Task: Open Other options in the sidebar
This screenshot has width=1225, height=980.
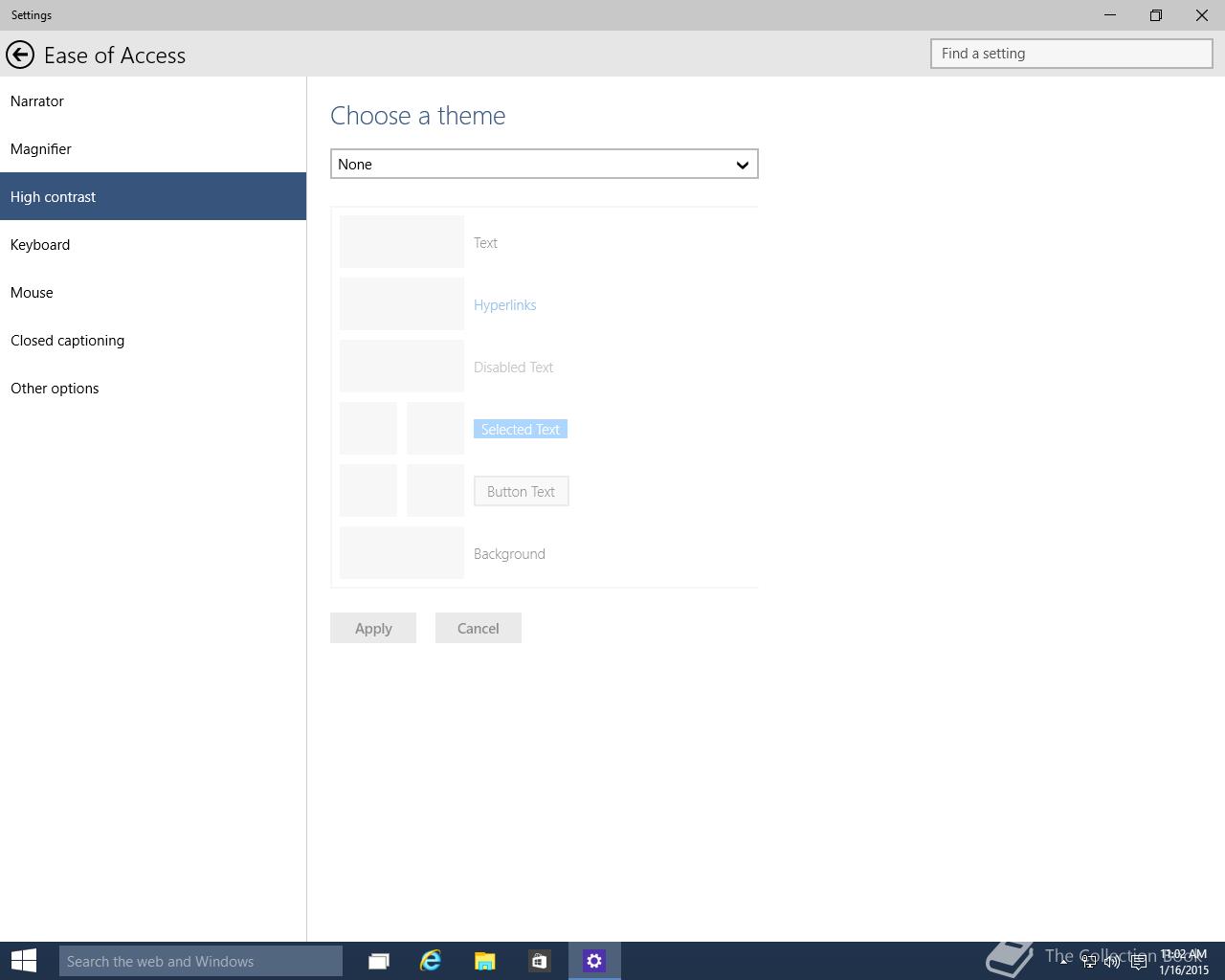Action: tap(153, 388)
